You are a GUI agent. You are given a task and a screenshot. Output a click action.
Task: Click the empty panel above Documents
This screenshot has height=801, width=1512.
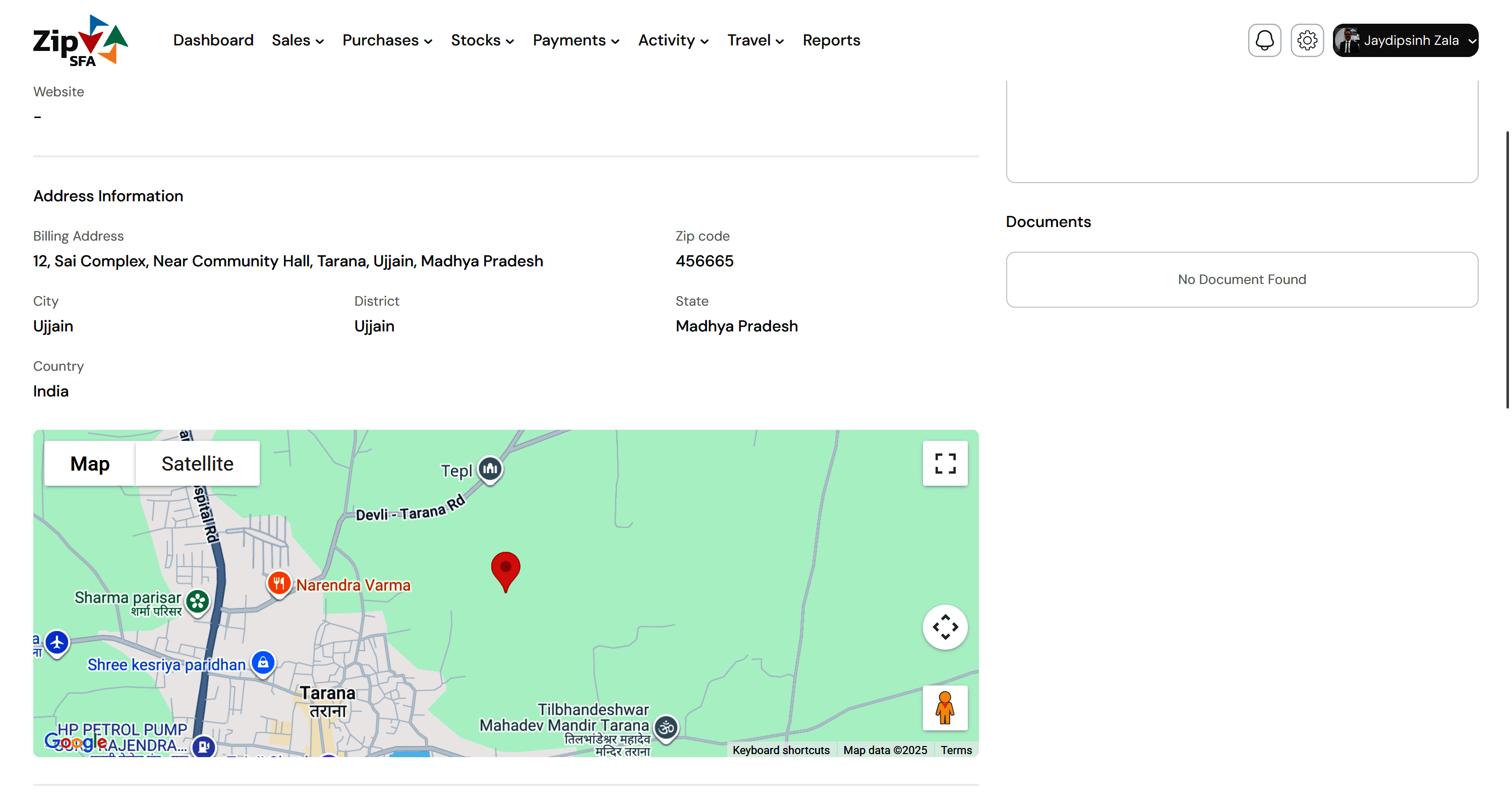(x=1242, y=131)
